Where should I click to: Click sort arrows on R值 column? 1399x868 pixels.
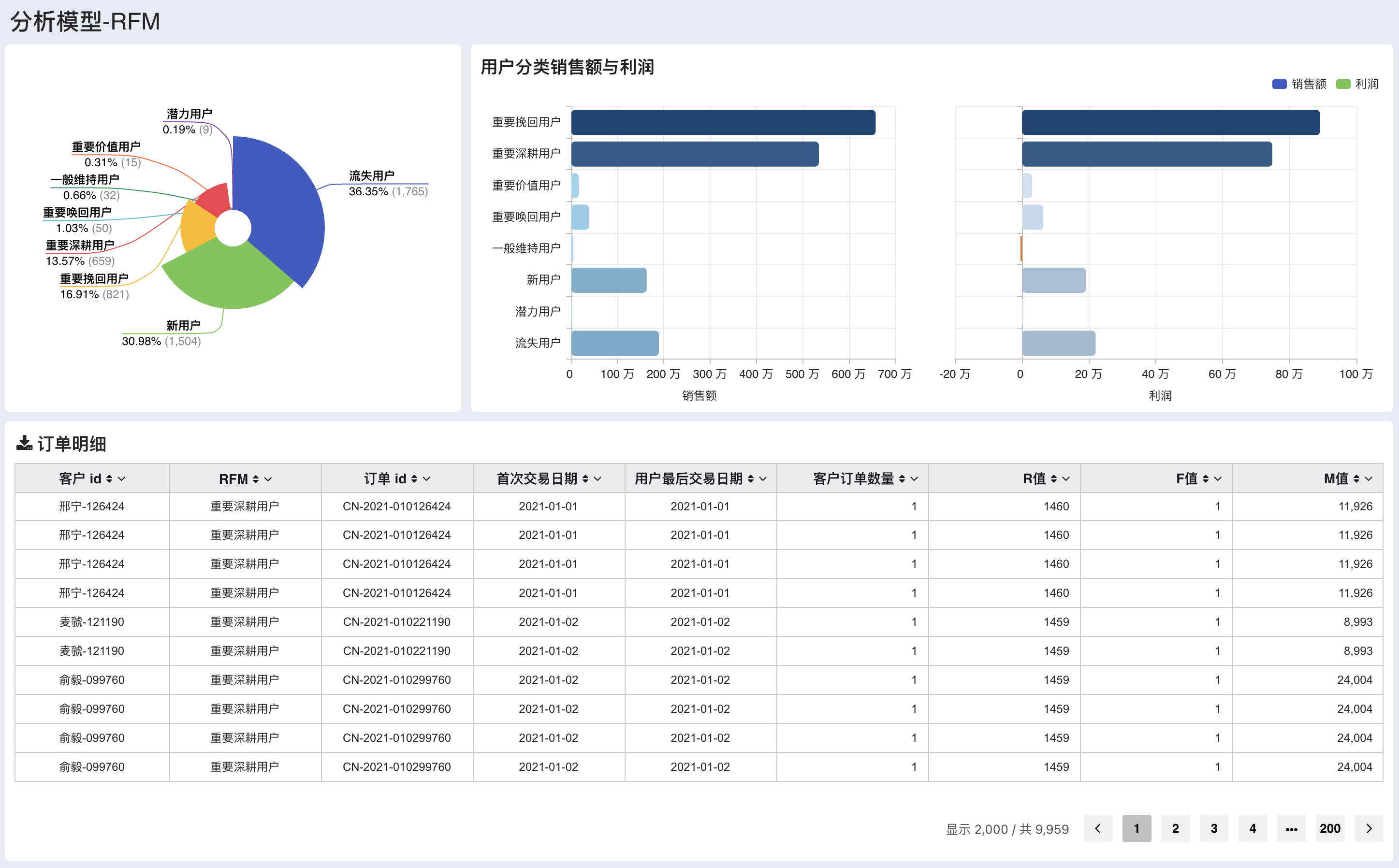click(x=1053, y=479)
